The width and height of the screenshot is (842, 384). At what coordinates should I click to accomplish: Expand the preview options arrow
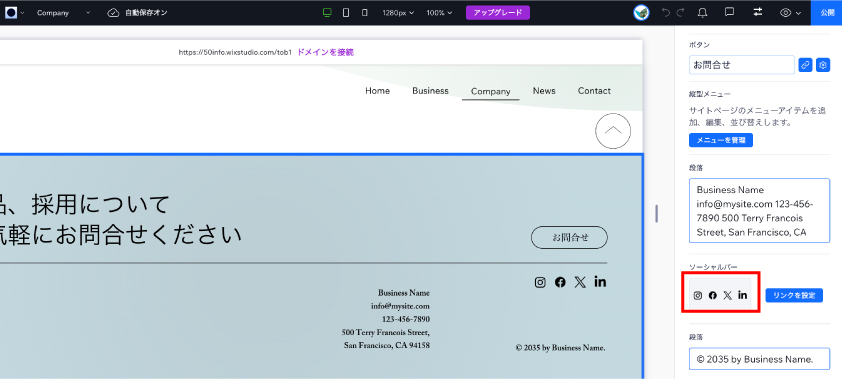(799, 13)
